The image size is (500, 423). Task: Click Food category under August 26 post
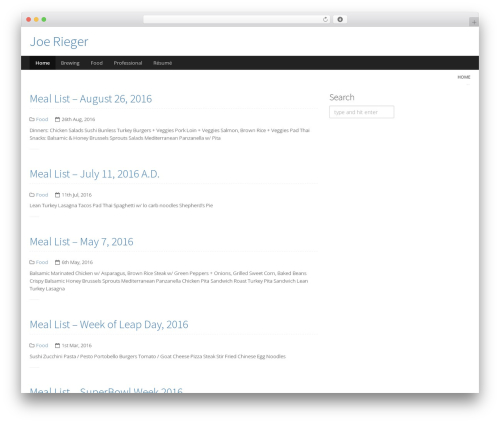(42, 119)
